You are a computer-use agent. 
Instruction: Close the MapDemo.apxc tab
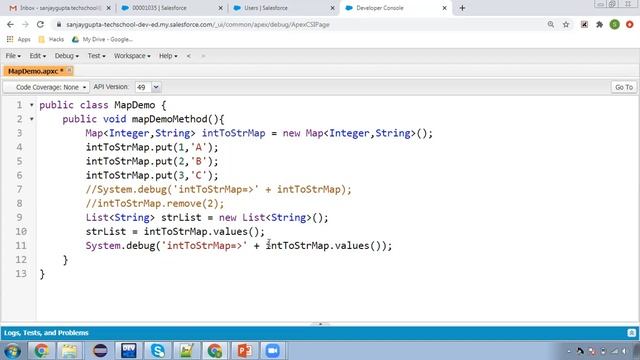pos(69,71)
